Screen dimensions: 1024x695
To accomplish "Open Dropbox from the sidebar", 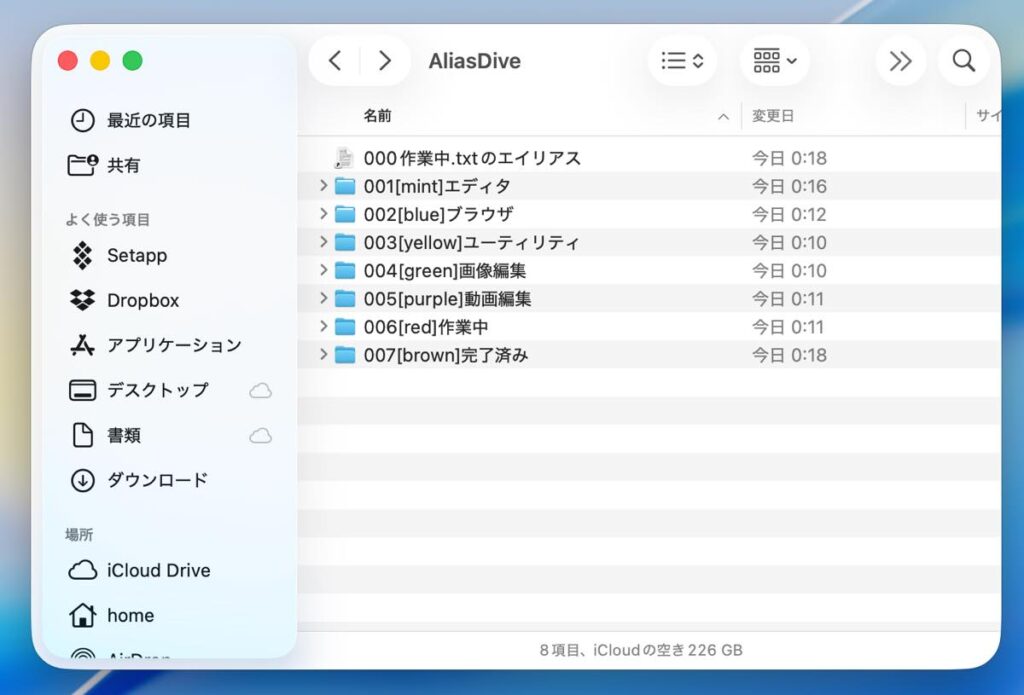I will pos(142,300).
